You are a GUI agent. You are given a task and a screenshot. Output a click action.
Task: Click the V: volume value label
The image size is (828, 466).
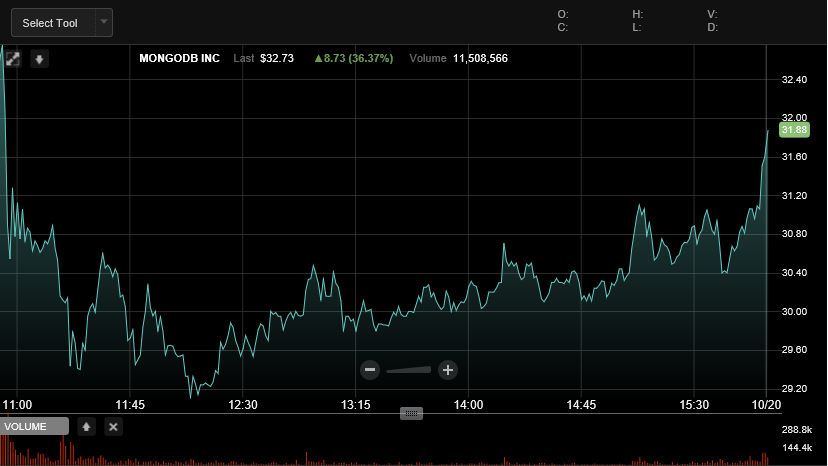(x=712, y=14)
